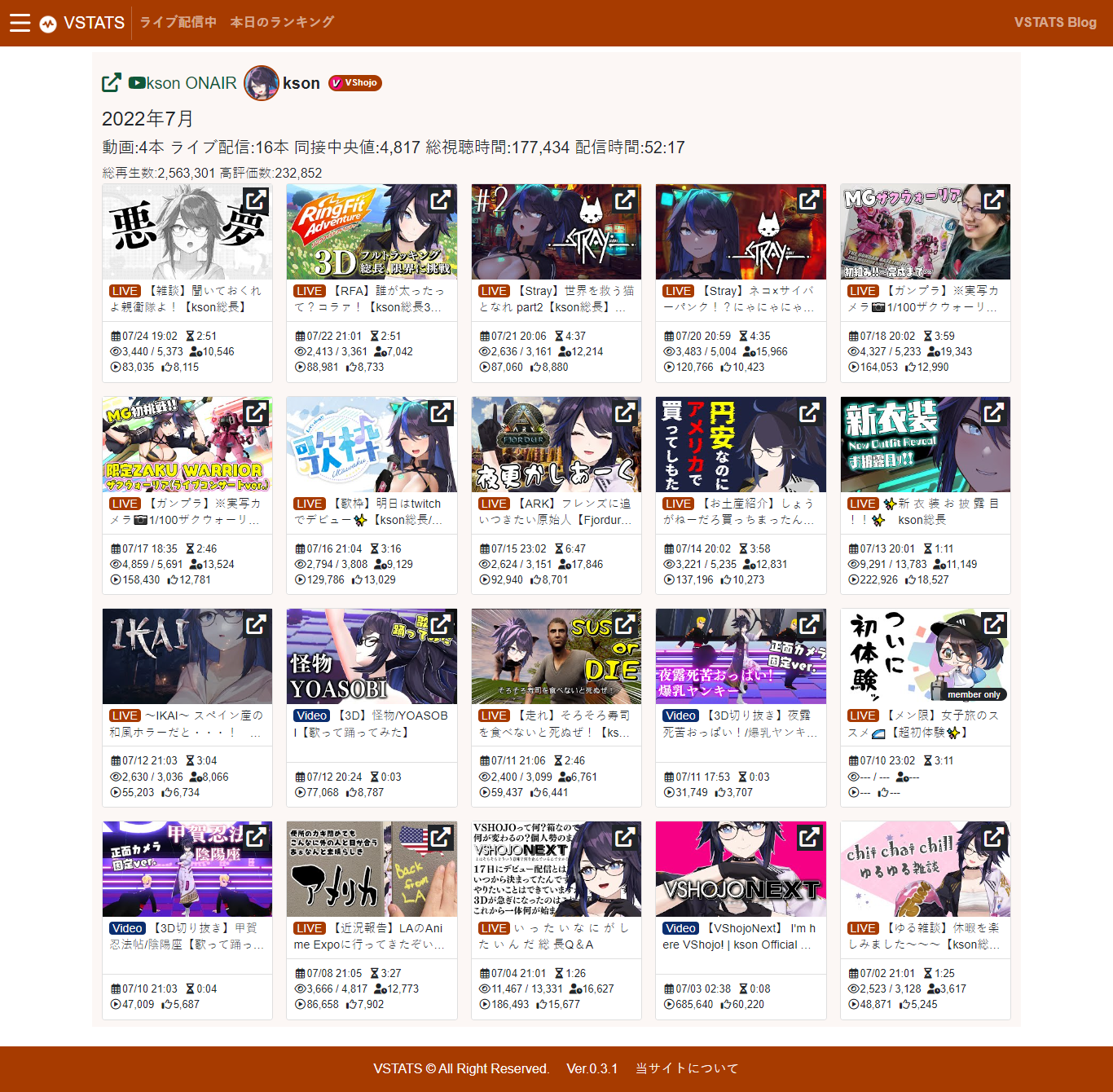This screenshot has width=1113, height=1092.
Task: Open 本日のランキング nav item
Action: click(282, 22)
